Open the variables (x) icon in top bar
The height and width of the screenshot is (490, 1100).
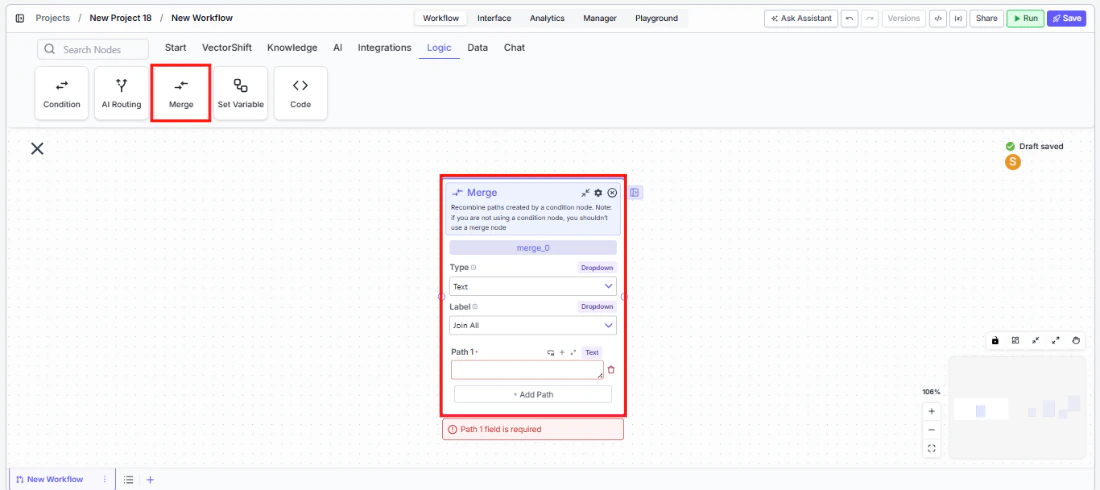pos(958,18)
